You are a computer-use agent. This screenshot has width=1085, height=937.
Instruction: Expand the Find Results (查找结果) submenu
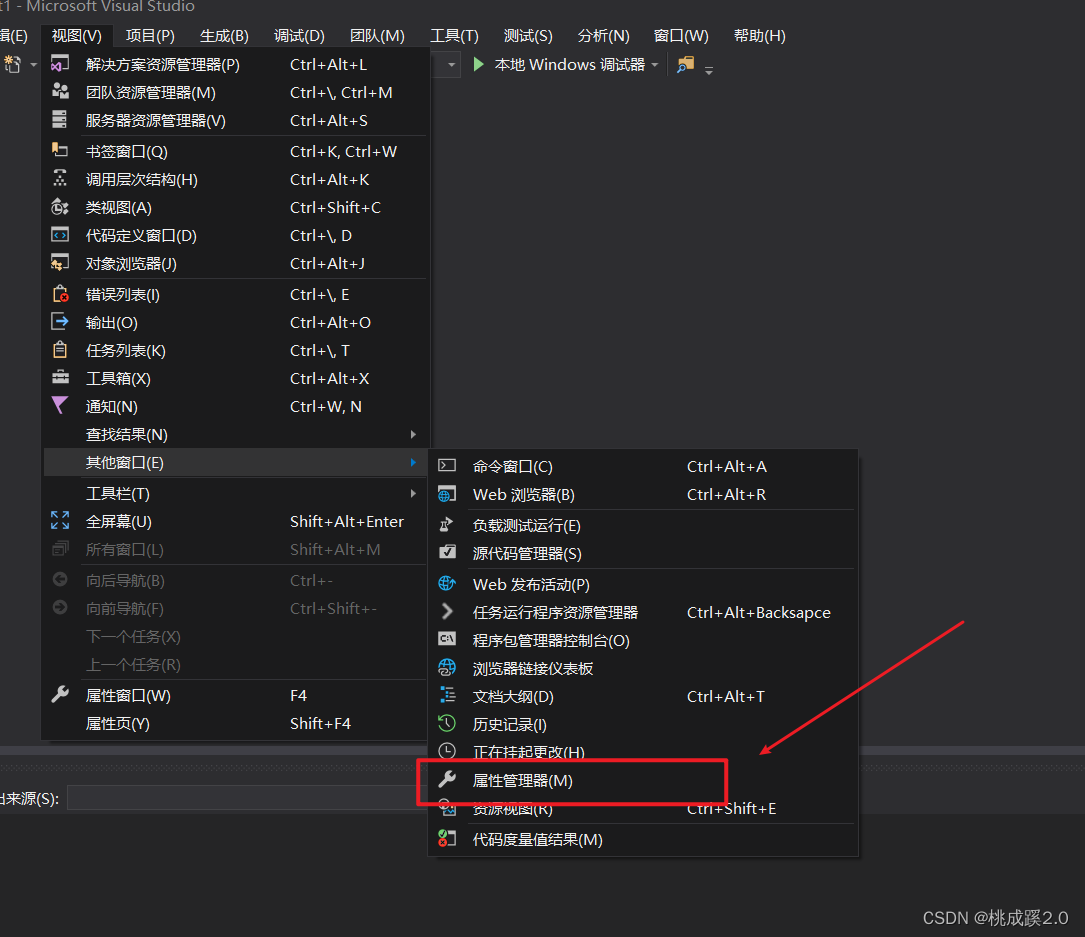[413, 435]
